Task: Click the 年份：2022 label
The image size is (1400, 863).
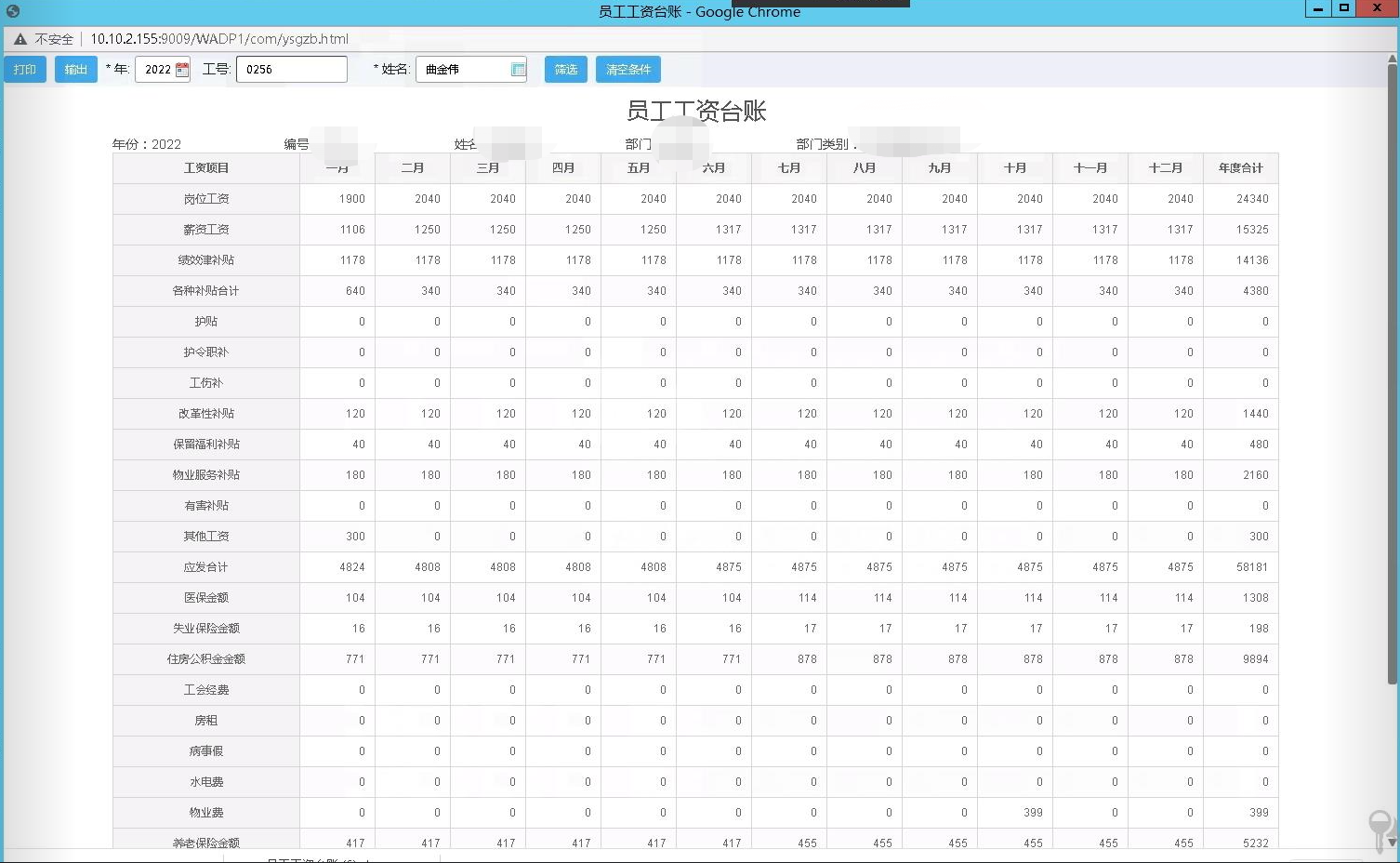Action: 147,144
